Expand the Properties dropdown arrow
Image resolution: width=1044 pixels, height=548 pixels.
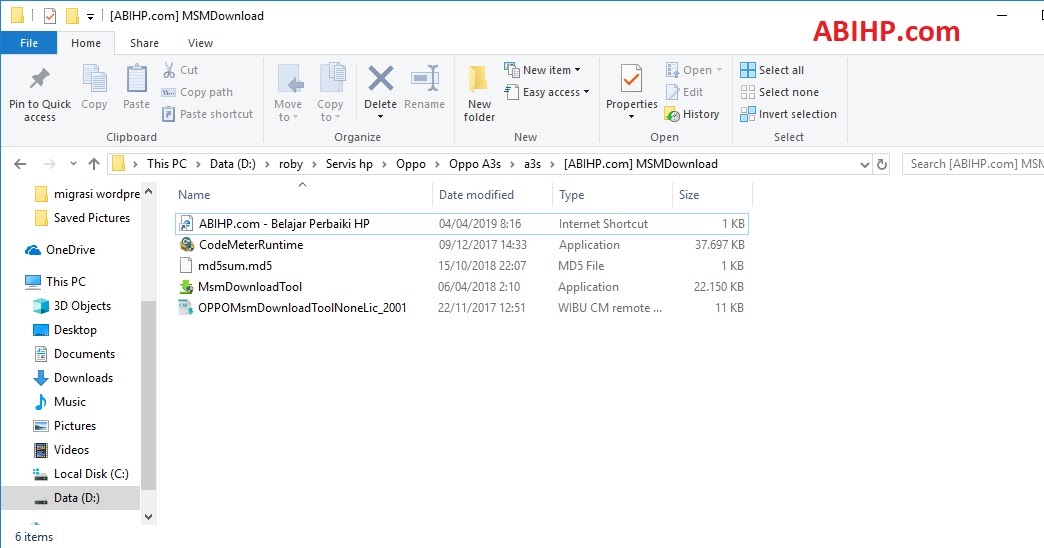[x=631, y=117]
